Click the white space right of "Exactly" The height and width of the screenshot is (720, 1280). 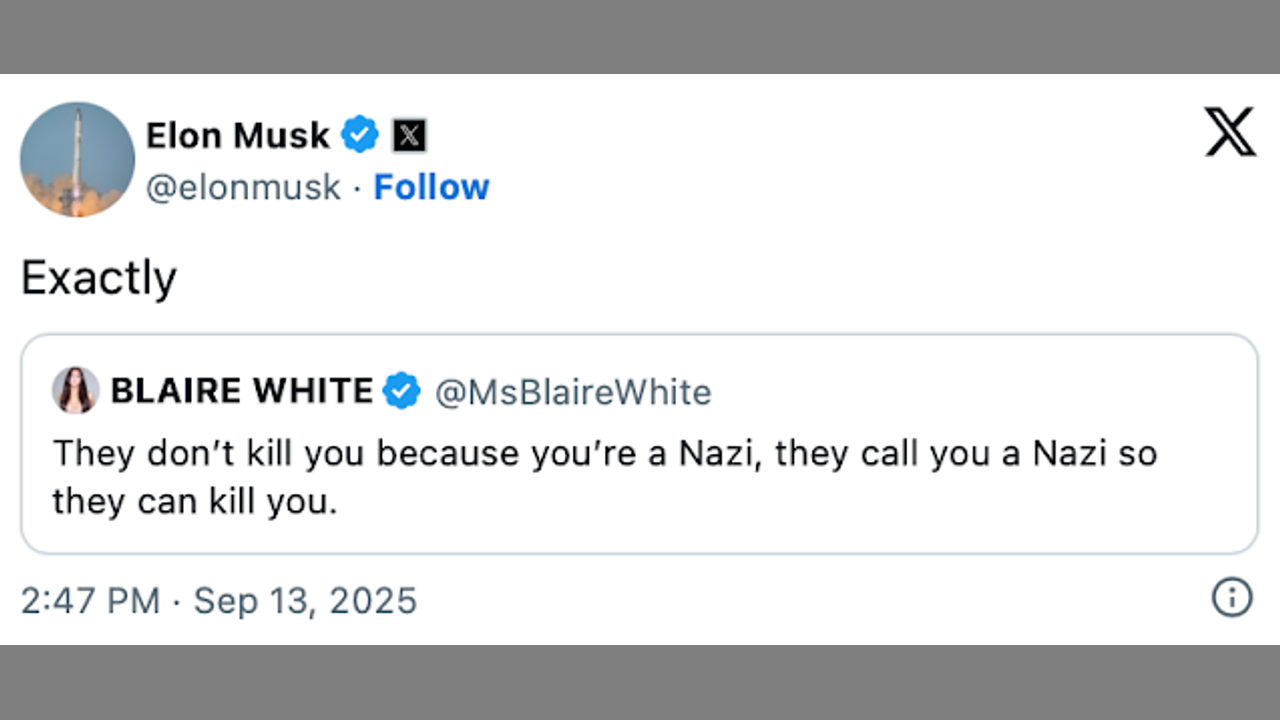[700, 278]
